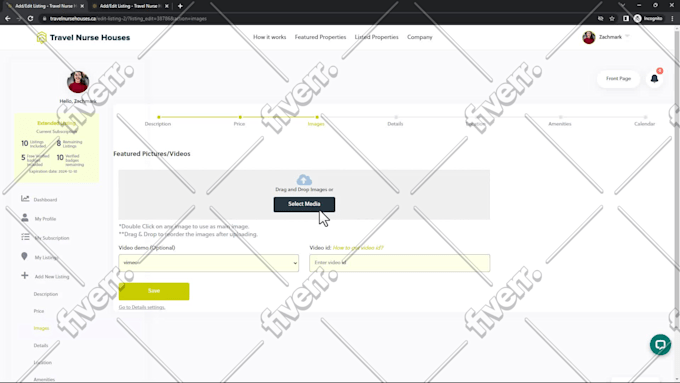Close the second Add/Edit Listing tab
The width and height of the screenshot is (680, 383).
click(x=167, y=6)
